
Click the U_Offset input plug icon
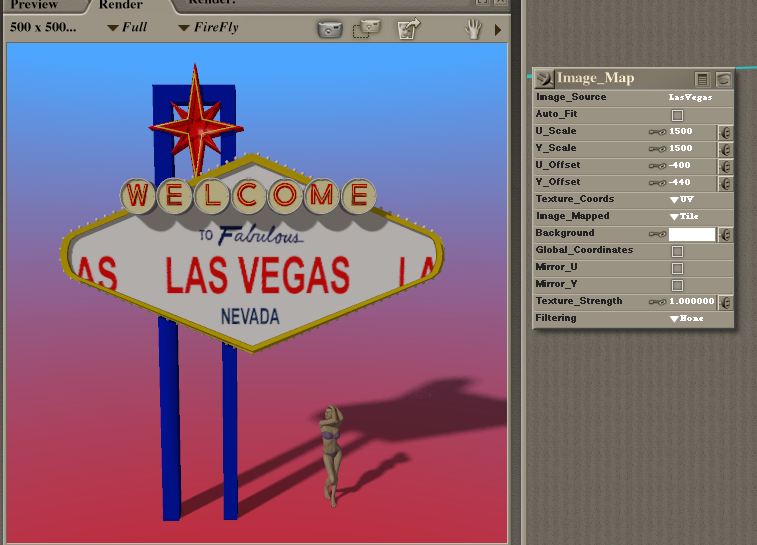(725, 166)
